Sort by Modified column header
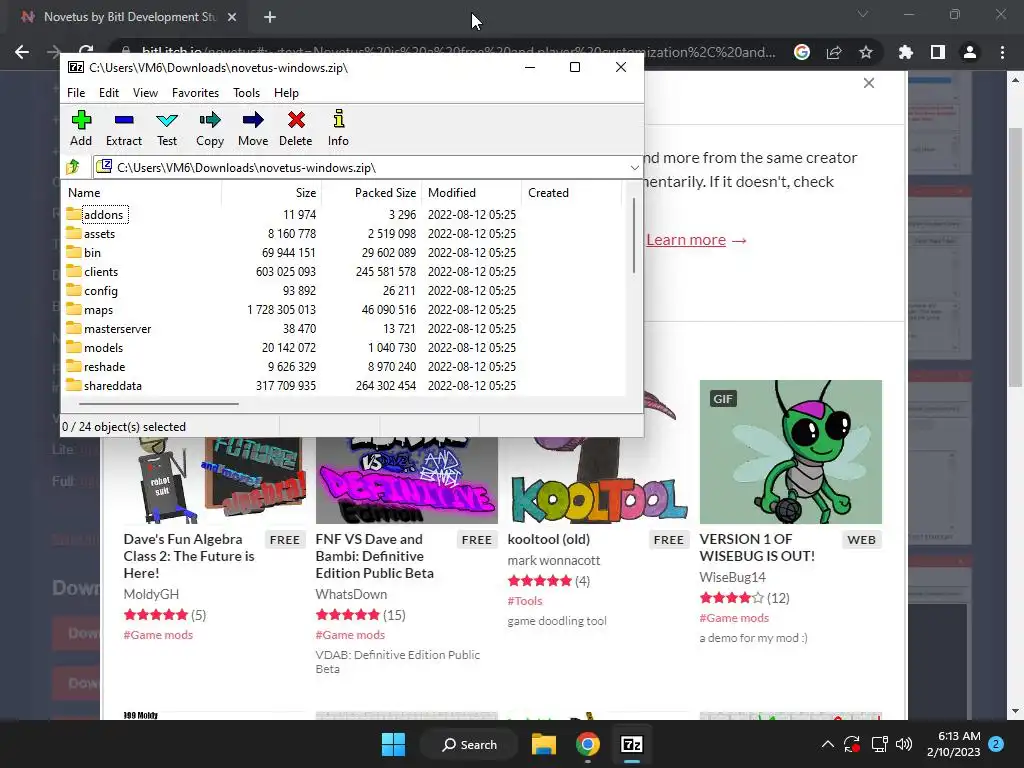Viewport: 1024px width, 768px height. coord(472,193)
